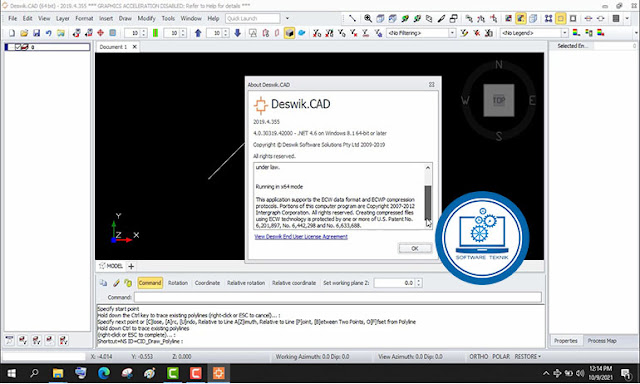Image resolution: width=640 pixels, height=384 pixels.
Task: Click OK in About Deswik.CAD dialog
Action: (x=415, y=249)
